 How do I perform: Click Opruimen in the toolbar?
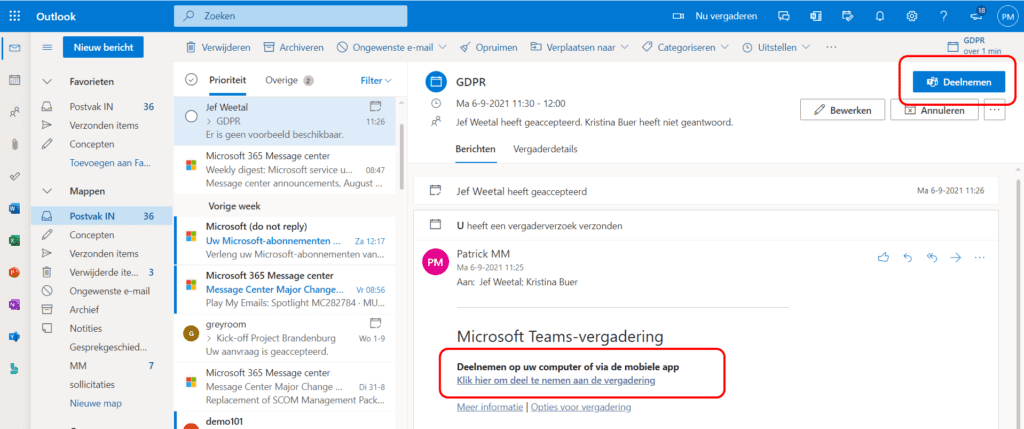488,47
